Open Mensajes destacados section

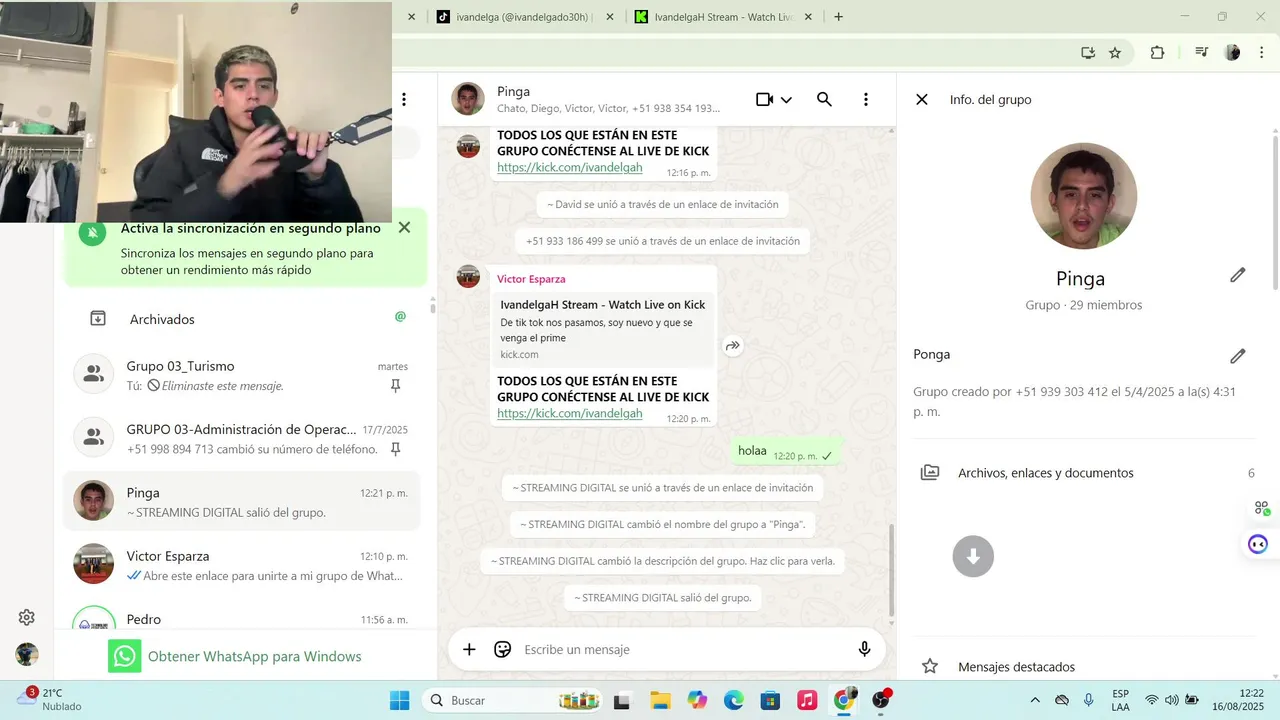(1084, 666)
